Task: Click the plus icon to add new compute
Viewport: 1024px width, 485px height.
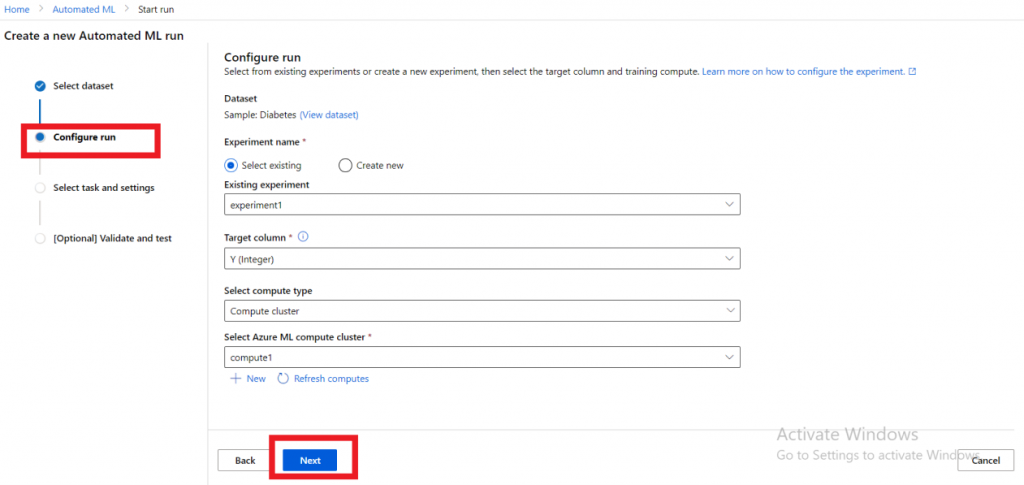Action: point(236,379)
